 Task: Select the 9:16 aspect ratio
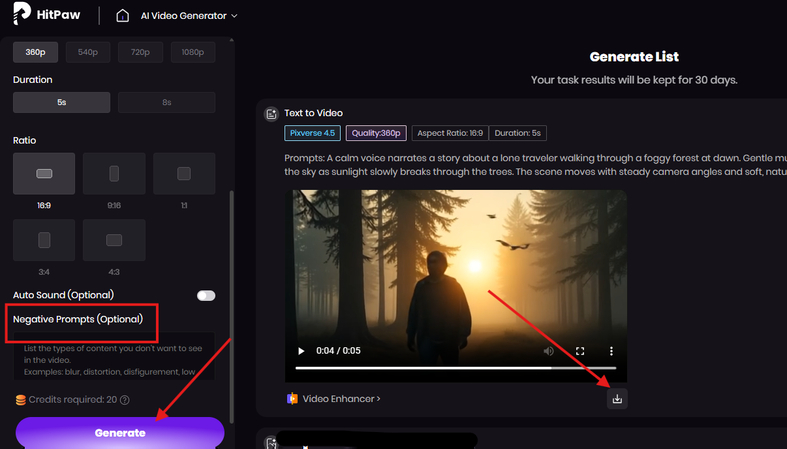pos(114,174)
